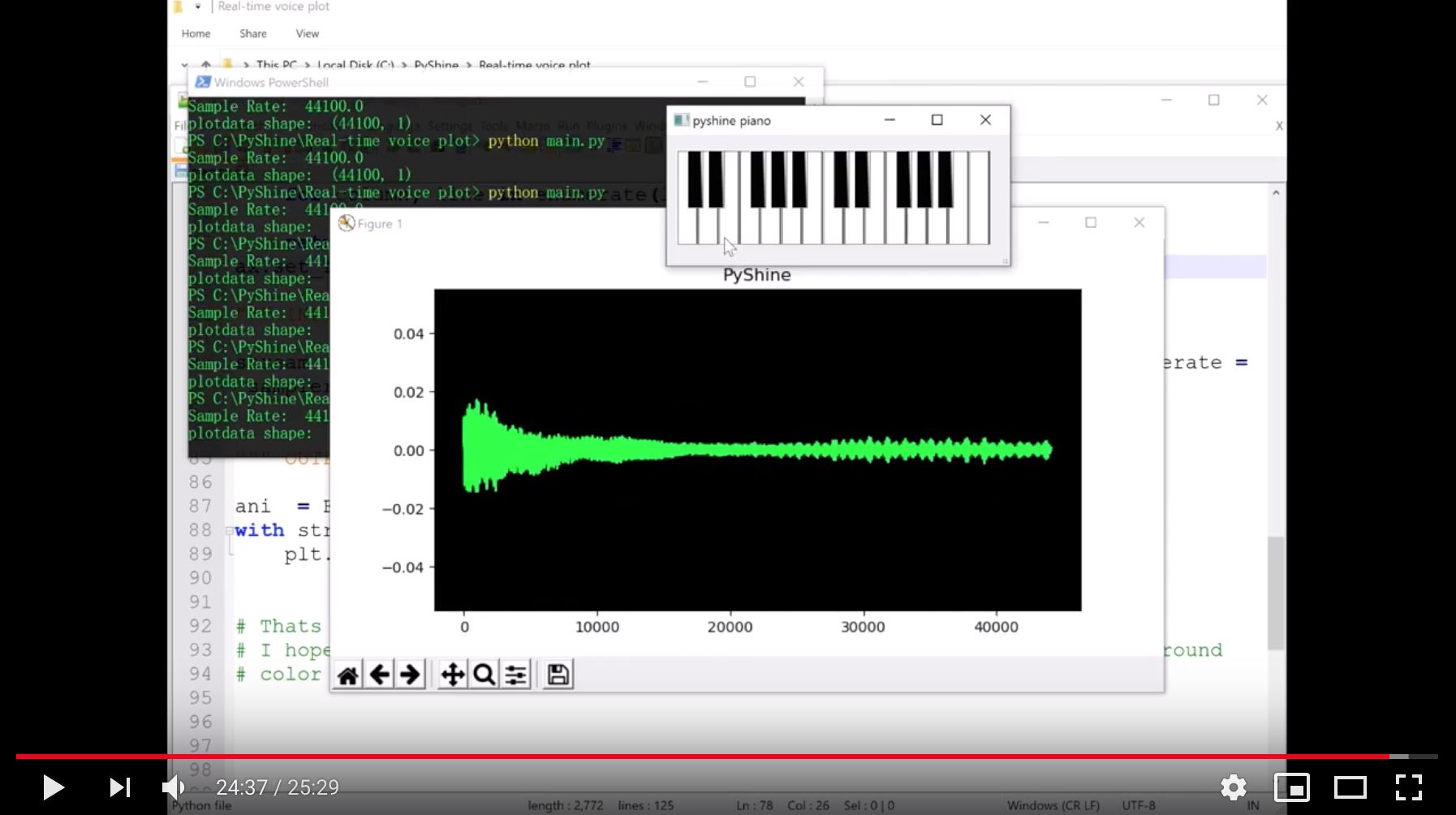The height and width of the screenshot is (815, 1456).
Task: Play the YouTube video
Action: 53,787
